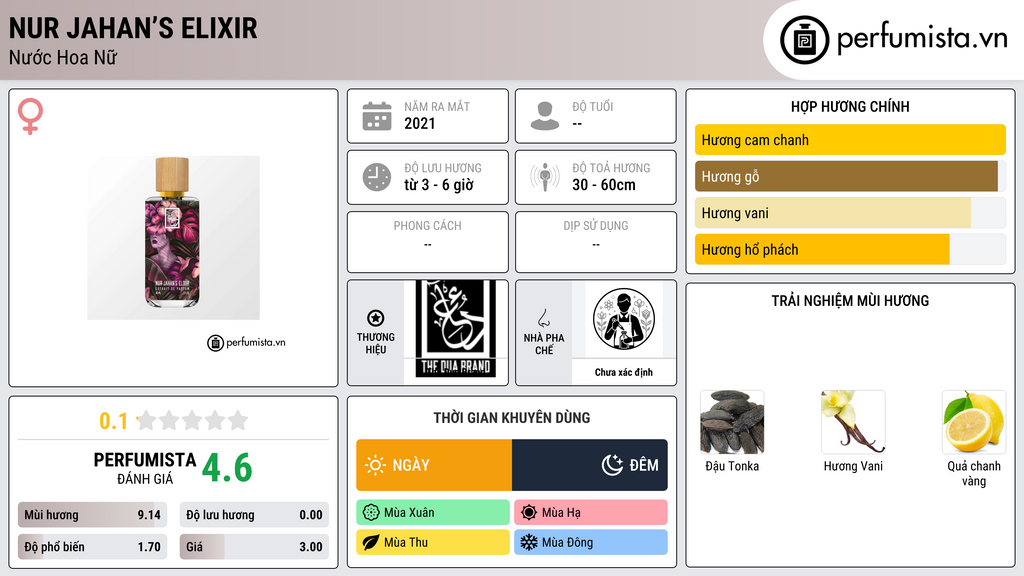This screenshot has width=1024, height=576.
Task: Click the Trải nghiệm mùi hương heading
Action: 850,301
